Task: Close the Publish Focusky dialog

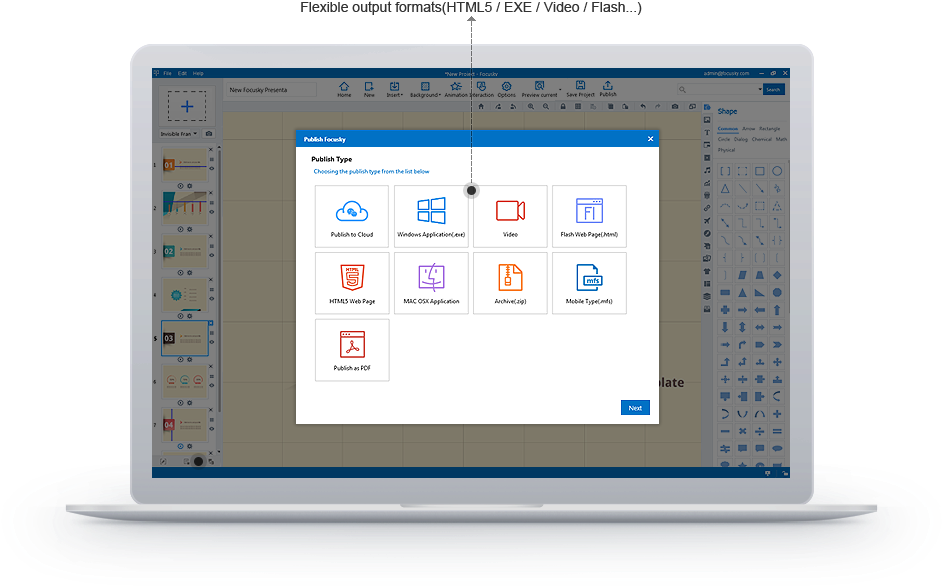Action: (x=650, y=139)
